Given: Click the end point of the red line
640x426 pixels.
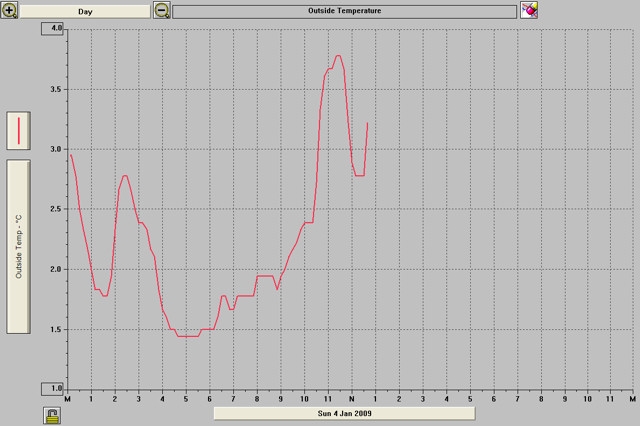Looking at the screenshot, I should pos(368,123).
